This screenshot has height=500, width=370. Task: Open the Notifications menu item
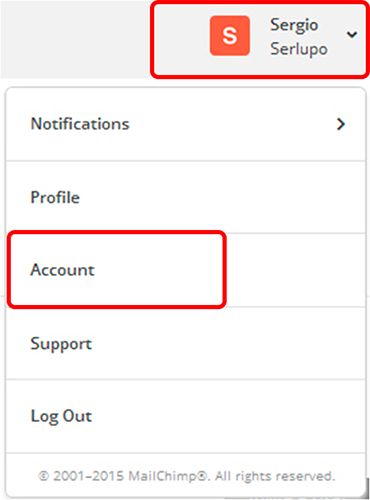[186, 124]
